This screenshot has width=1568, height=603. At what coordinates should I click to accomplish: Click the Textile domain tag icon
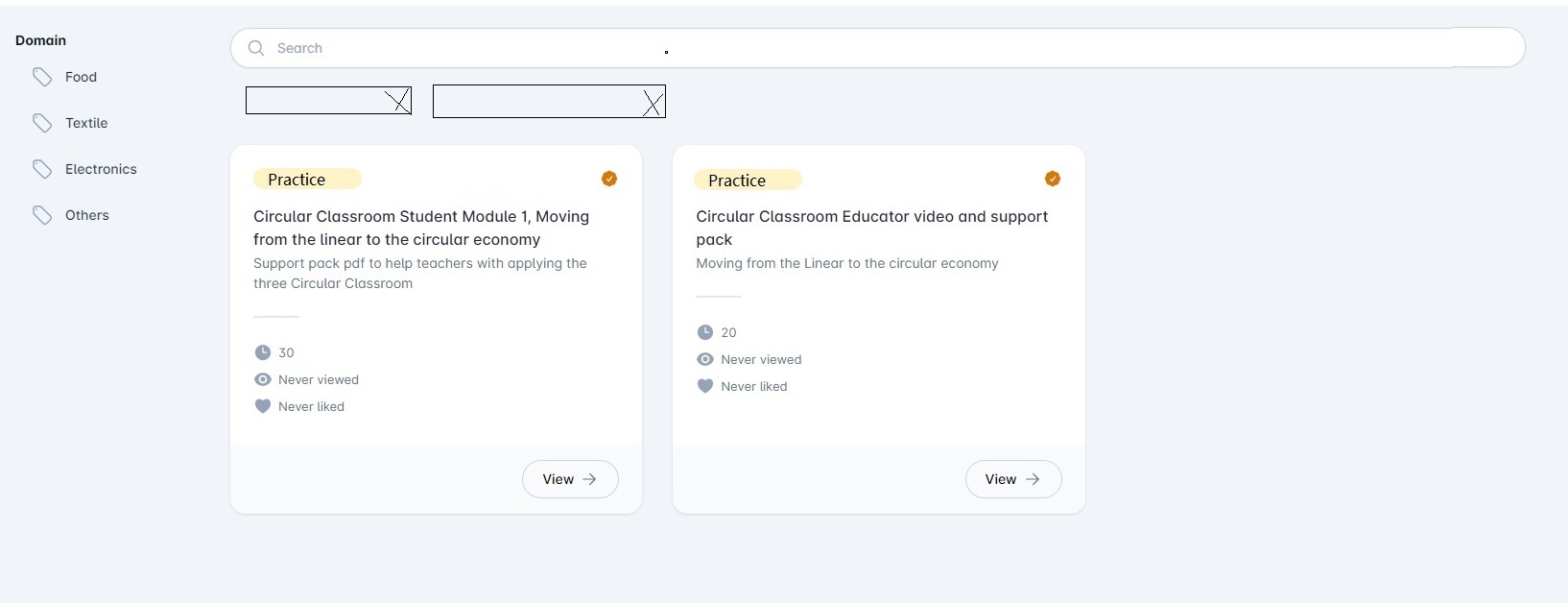[42, 123]
